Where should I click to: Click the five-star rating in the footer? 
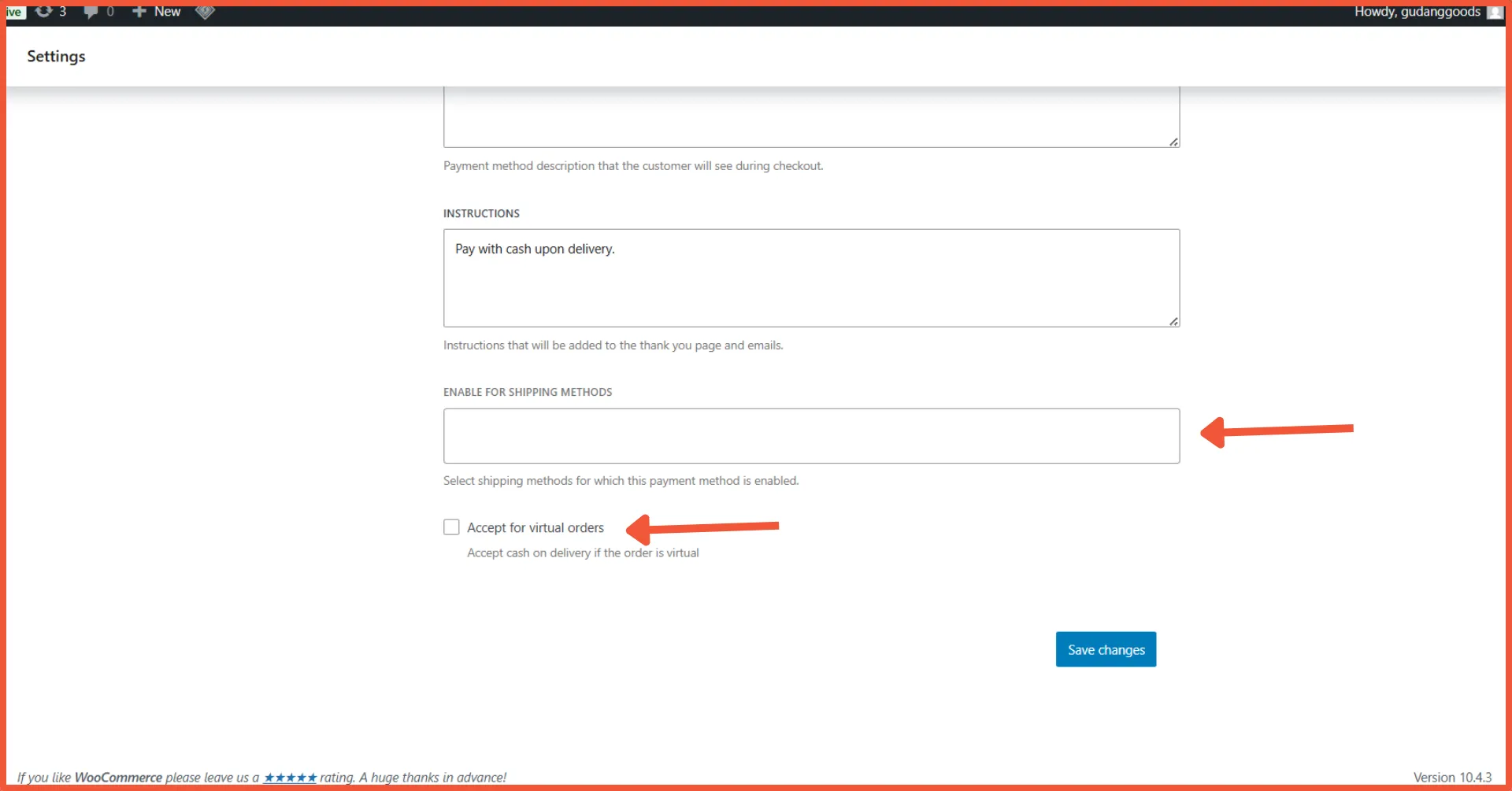[x=290, y=778]
